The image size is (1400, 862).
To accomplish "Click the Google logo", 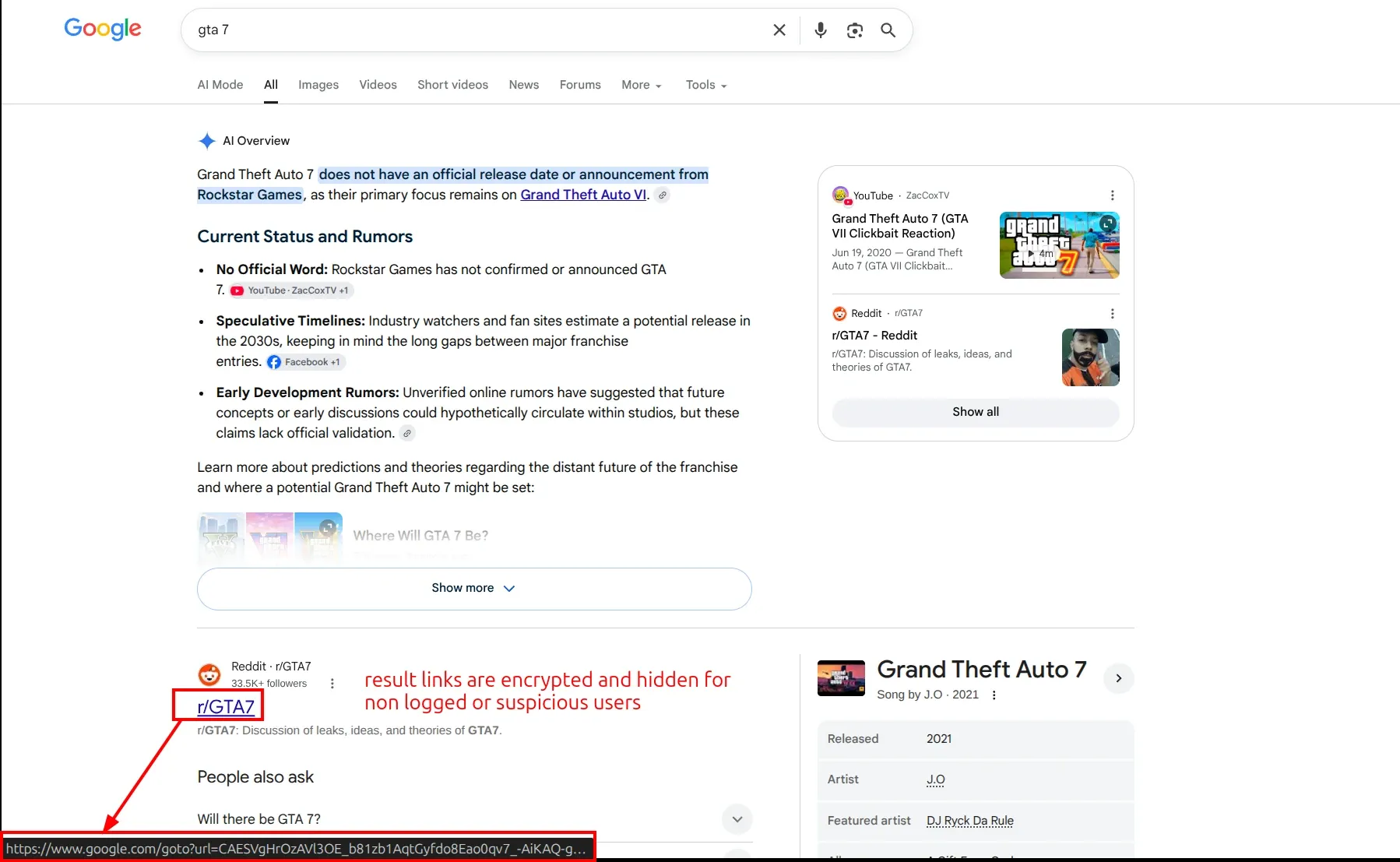I will [103, 29].
